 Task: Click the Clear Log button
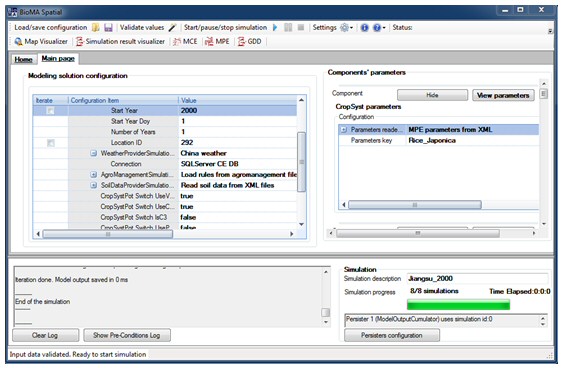45,335
